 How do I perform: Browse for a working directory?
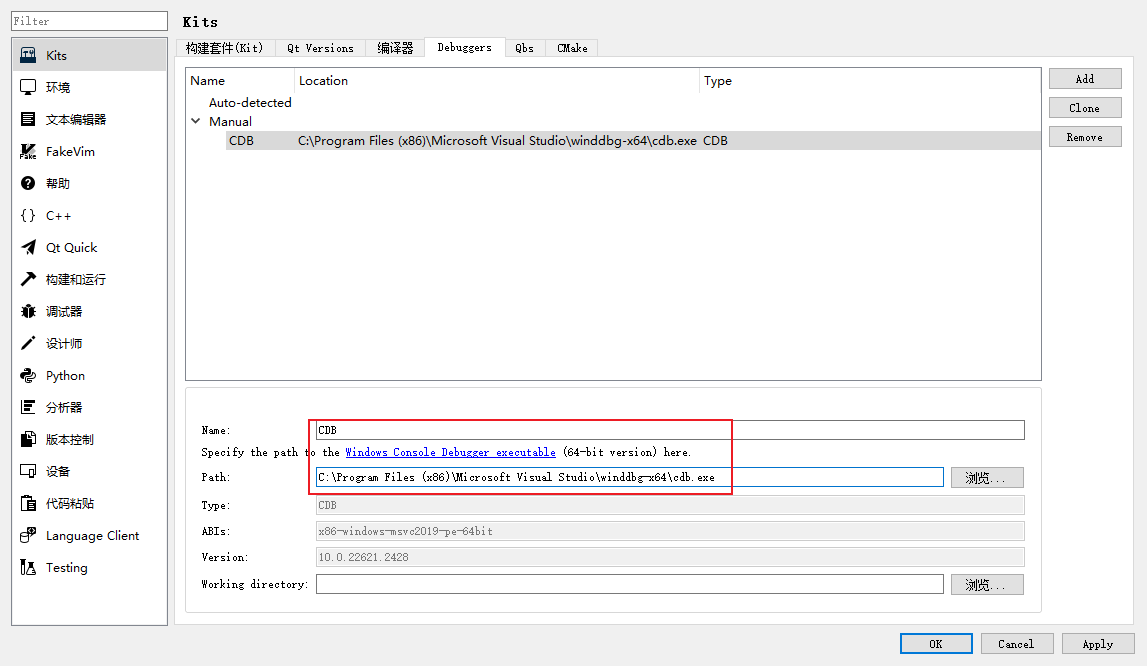click(x=987, y=584)
